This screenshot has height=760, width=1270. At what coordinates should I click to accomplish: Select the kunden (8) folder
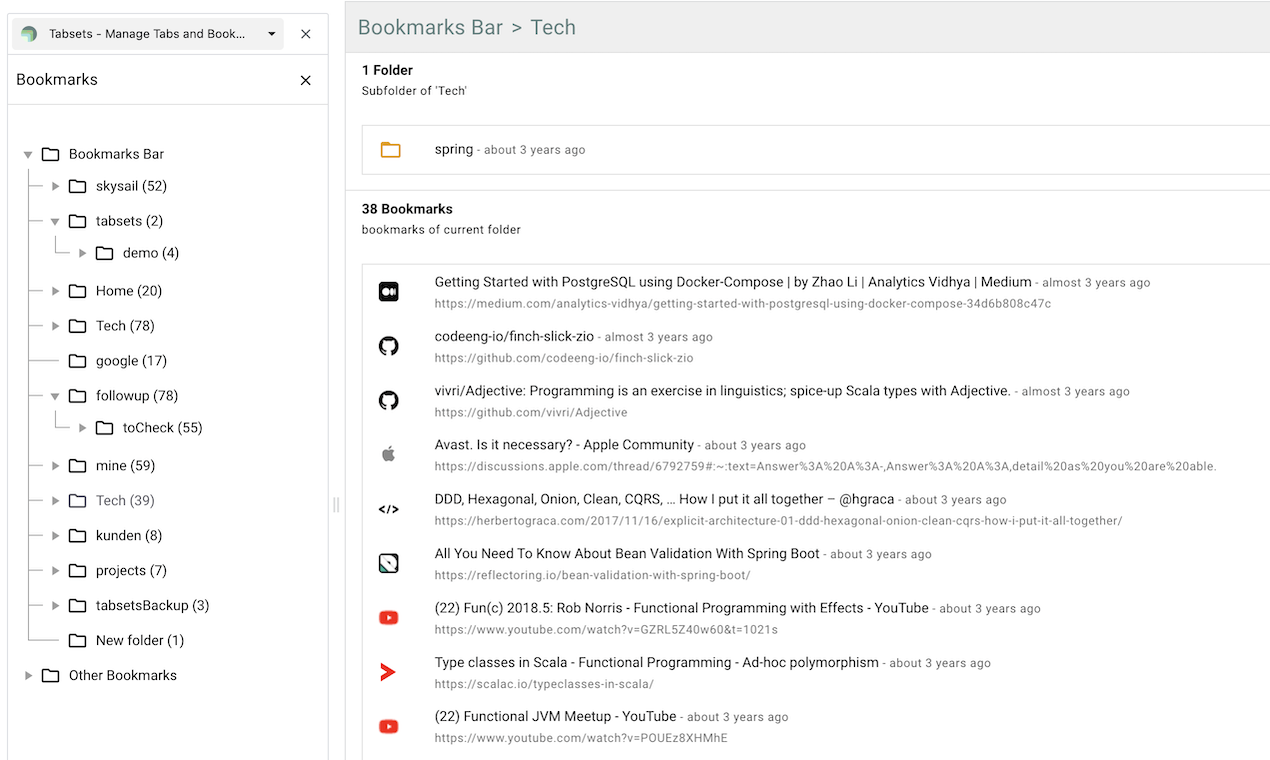coord(128,536)
